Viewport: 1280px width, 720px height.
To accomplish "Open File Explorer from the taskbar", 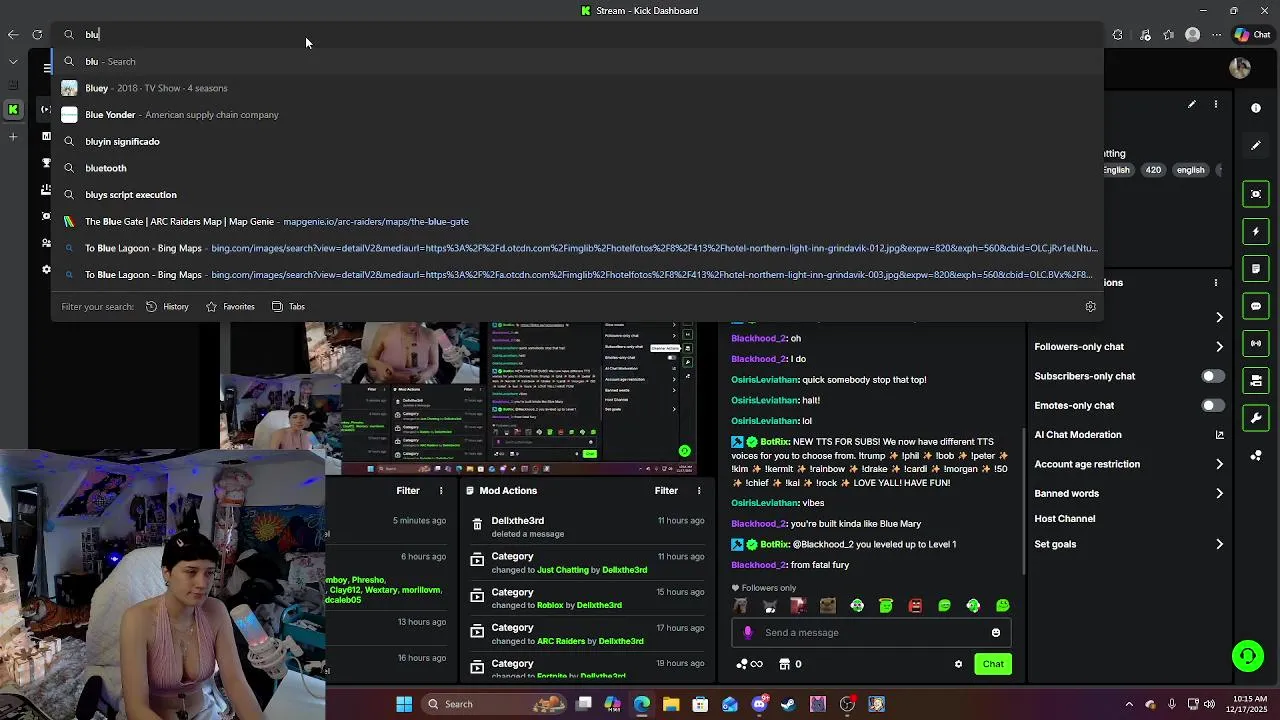I will pos(671,704).
